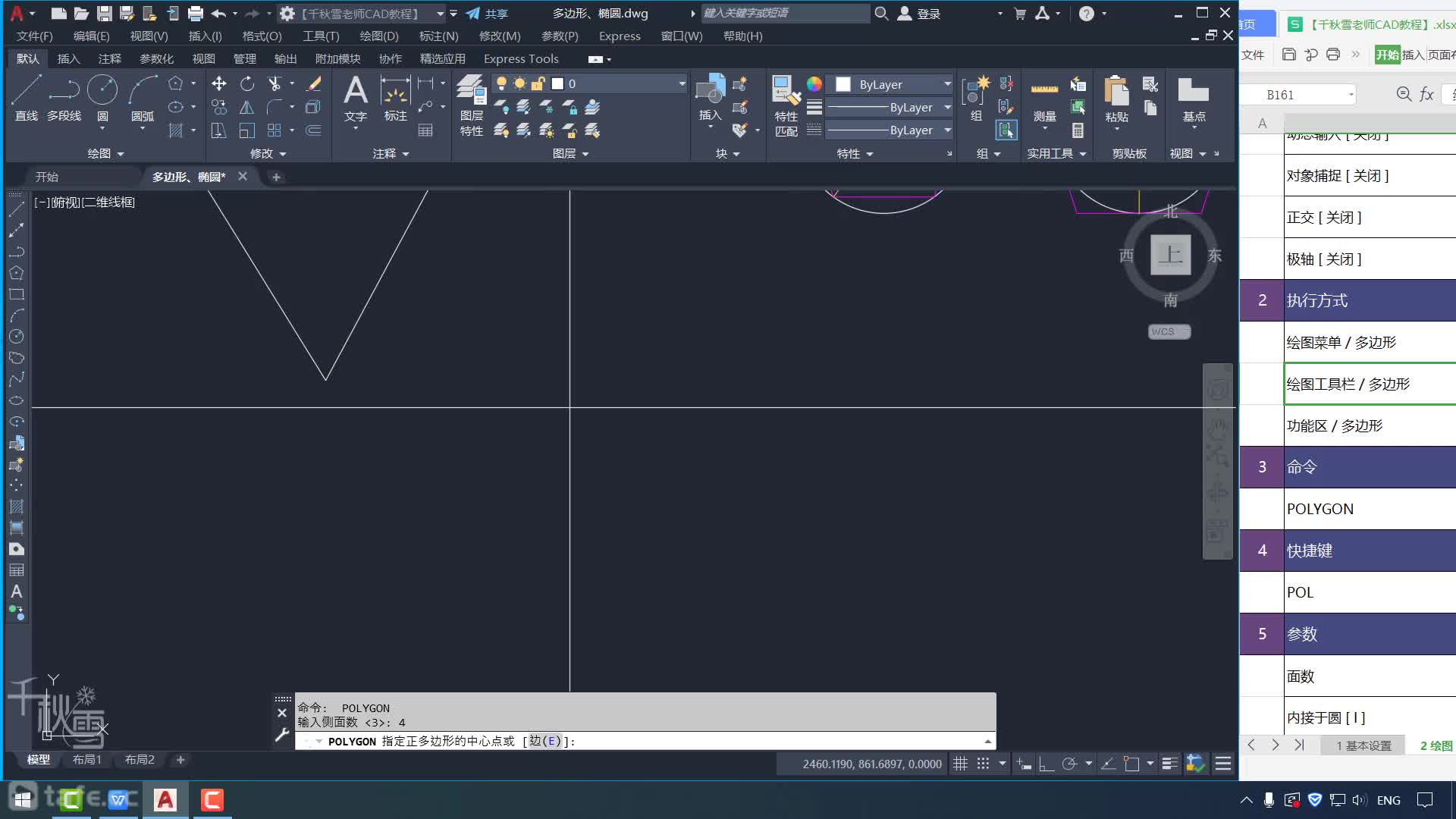Click the WCS button under the view cube

point(1169,331)
